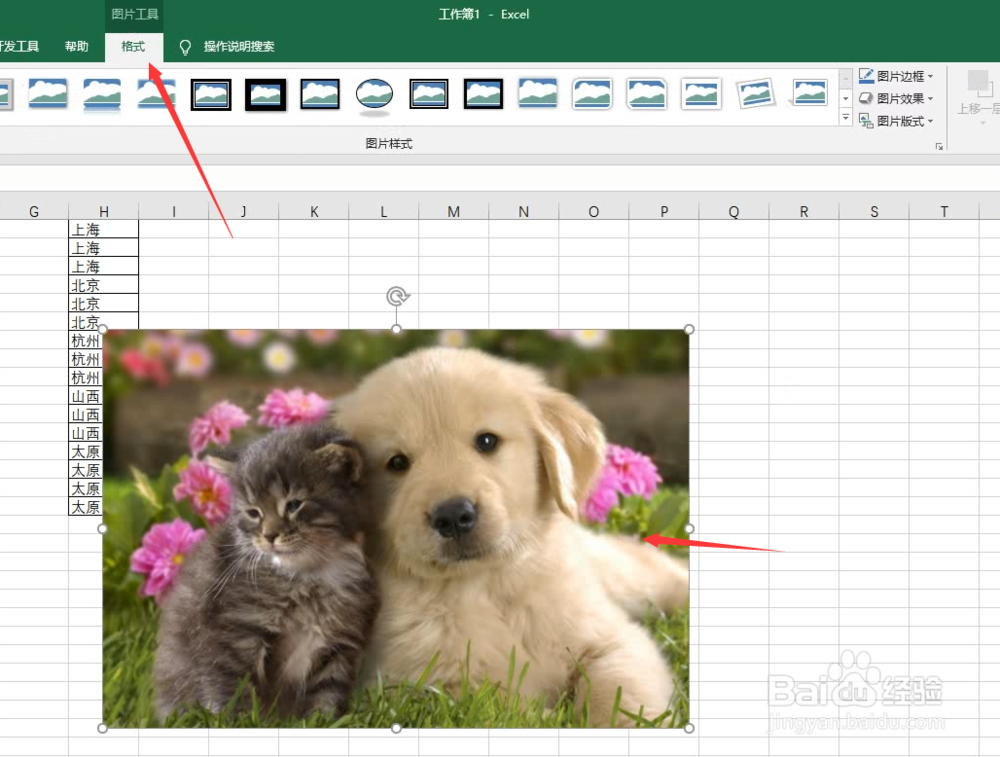Image resolution: width=1000 pixels, height=757 pixels.
Task: Select column S header
Action: click(x=874, y=212)
